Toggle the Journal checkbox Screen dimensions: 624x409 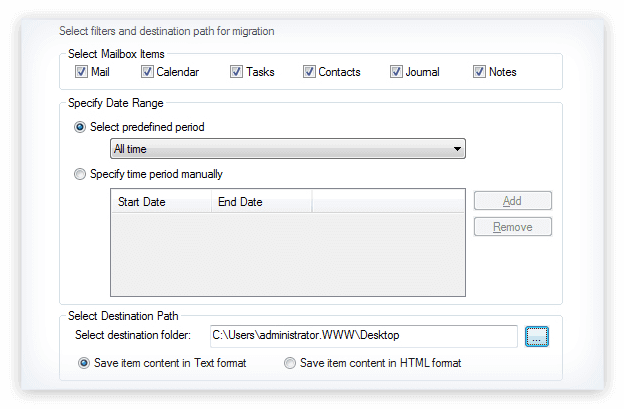(397, 72)
